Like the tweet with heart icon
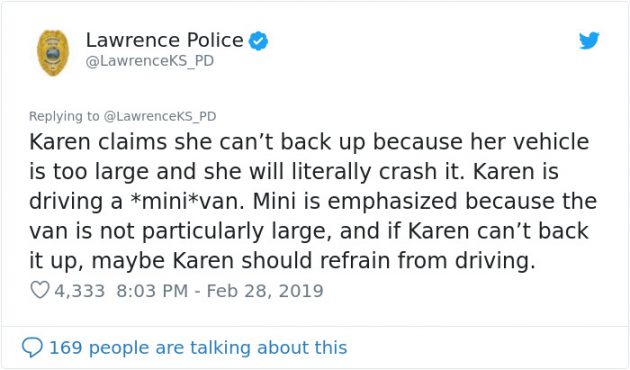This screenshot has width=630, height=370. (40, 290)
